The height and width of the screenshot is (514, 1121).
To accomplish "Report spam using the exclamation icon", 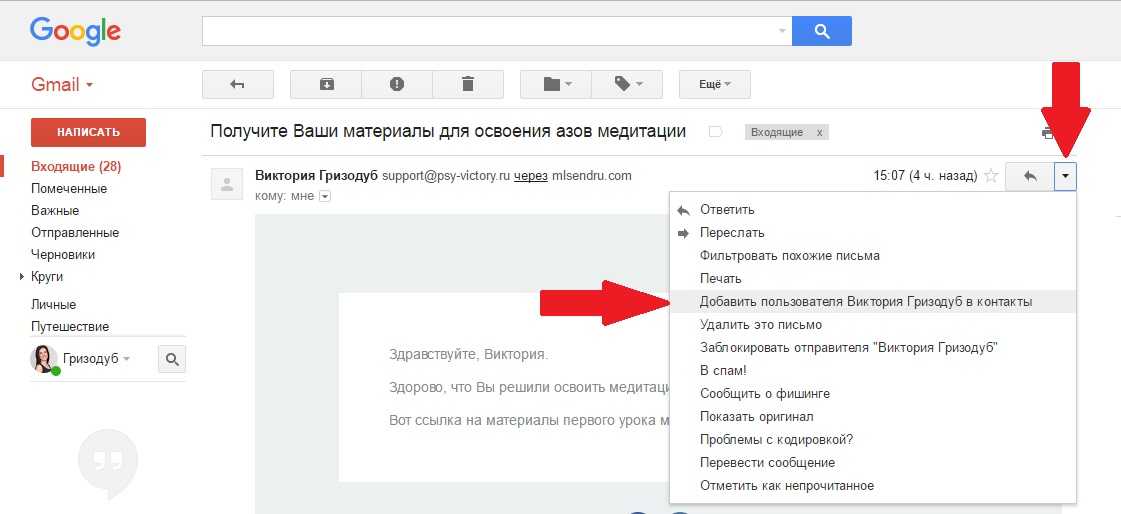I will pos(397,84).
